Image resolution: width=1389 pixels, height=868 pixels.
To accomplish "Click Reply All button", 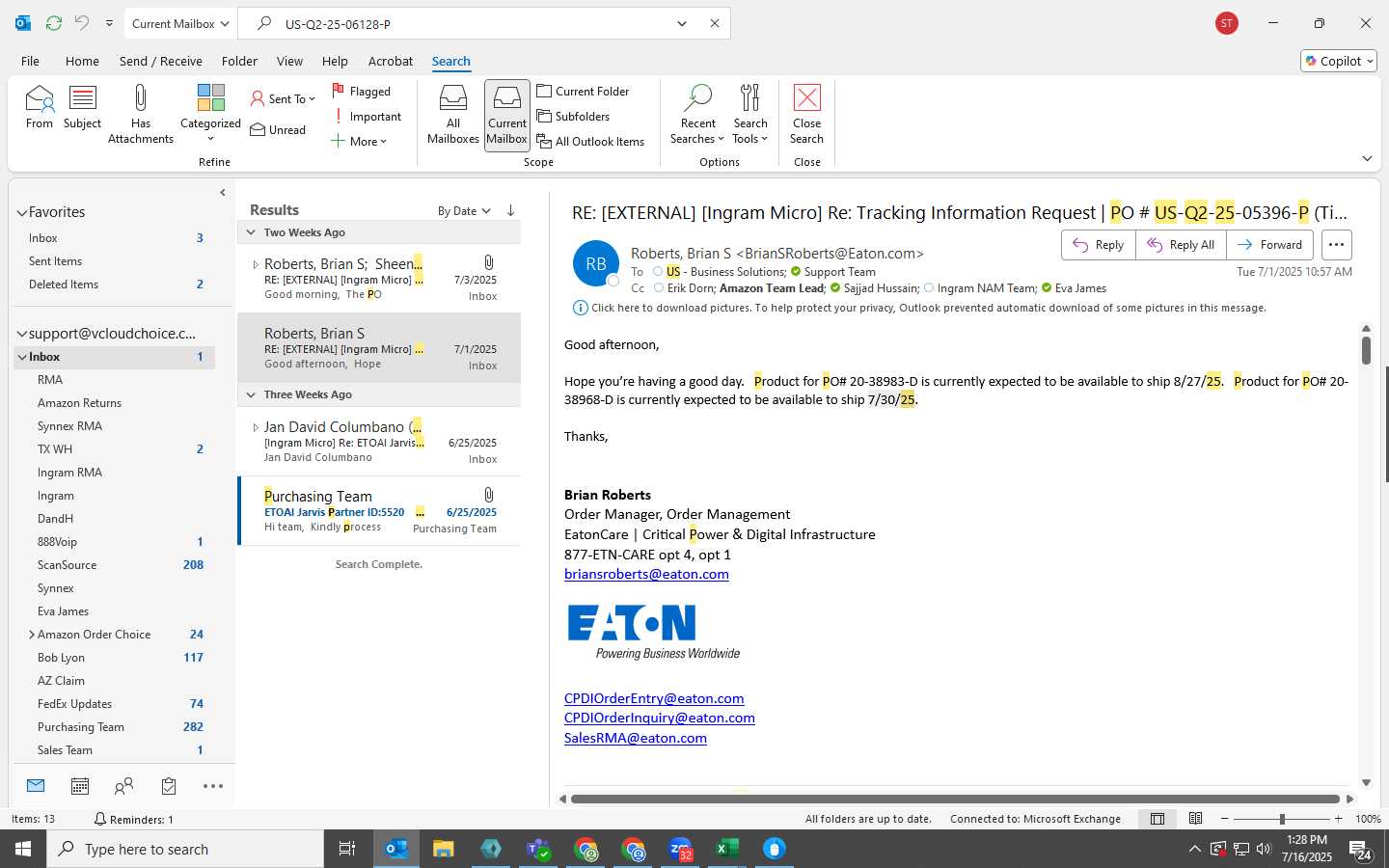I will (x=1182, y=245).
